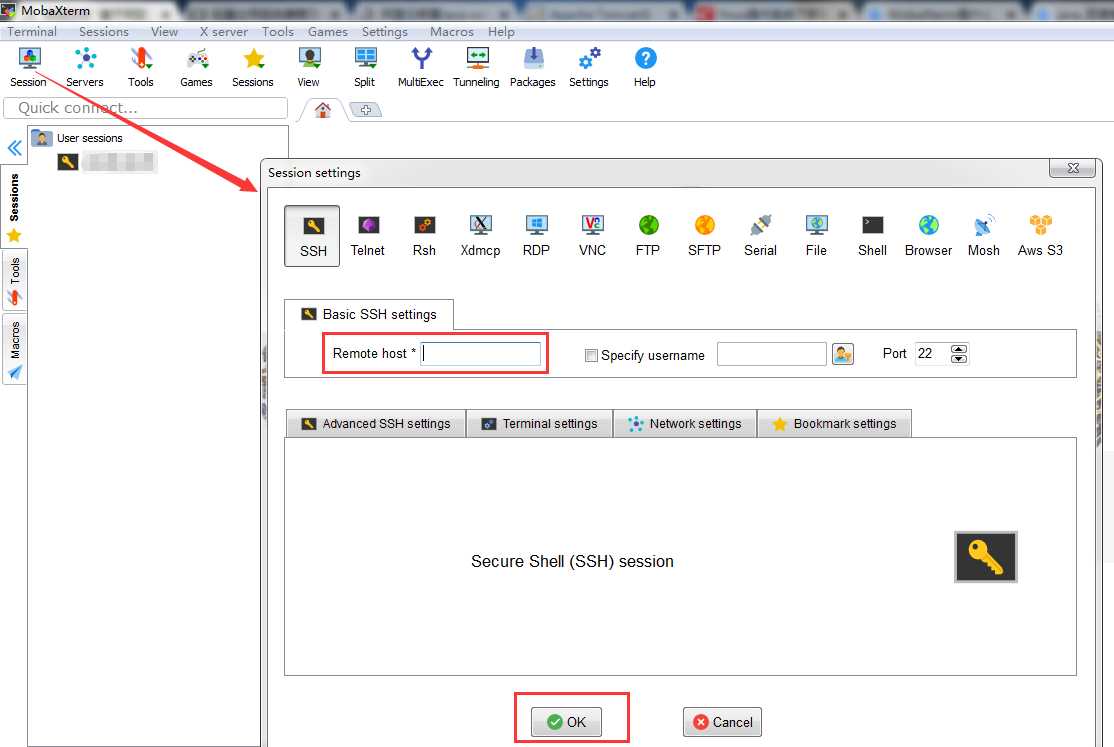Viewport: 1114px width, 747px height.
Task: Open the Basic SSH settings tab
Action: pyautogui.click(x=369, y=314)
